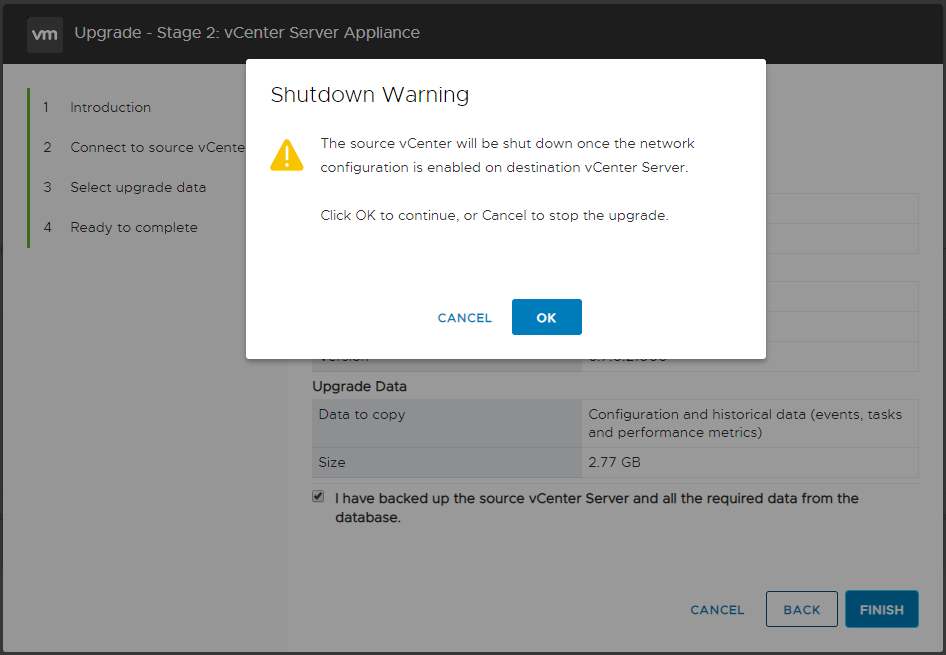Select the Introduction step in sidebar
This screenshot has width=946, height=655.
coord(110,107)
